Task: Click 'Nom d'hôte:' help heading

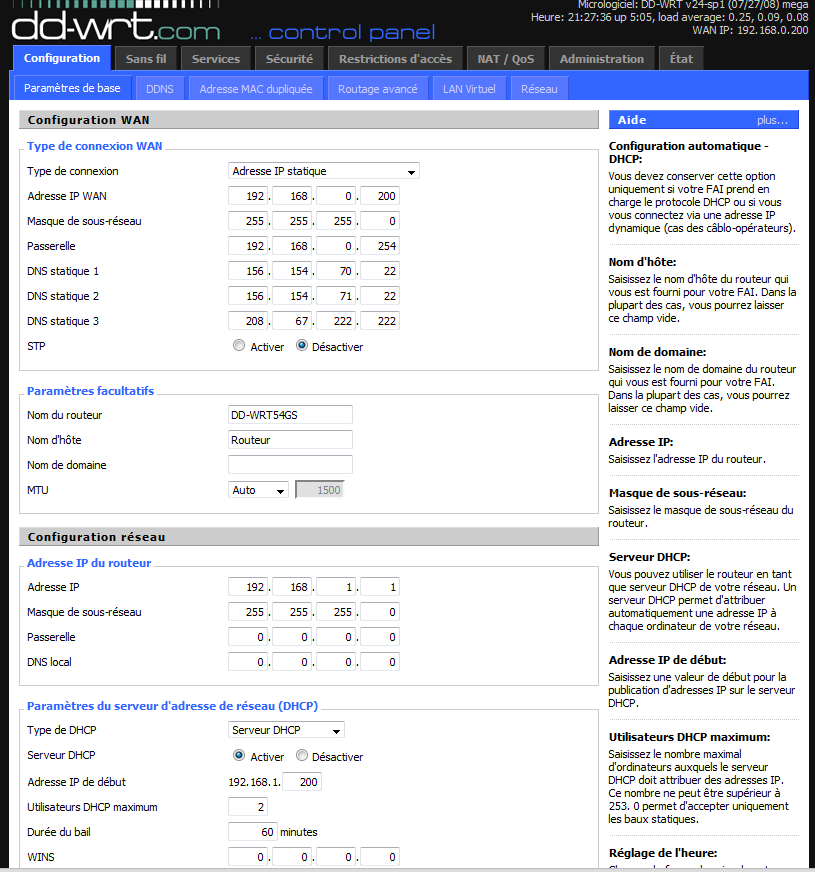Action: [x=642, y=262]
